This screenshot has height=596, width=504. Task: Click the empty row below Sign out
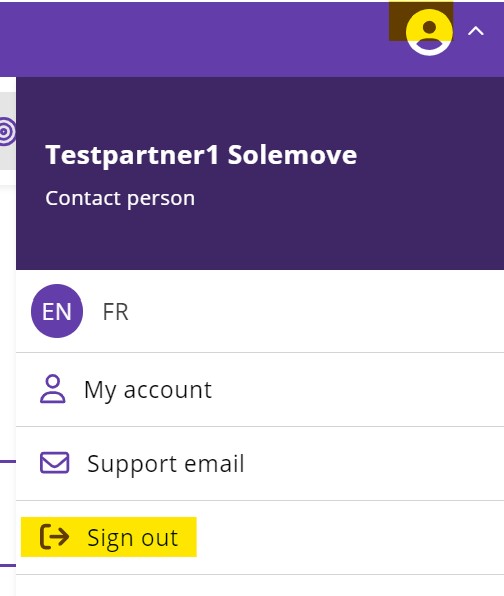click(260, 585)
